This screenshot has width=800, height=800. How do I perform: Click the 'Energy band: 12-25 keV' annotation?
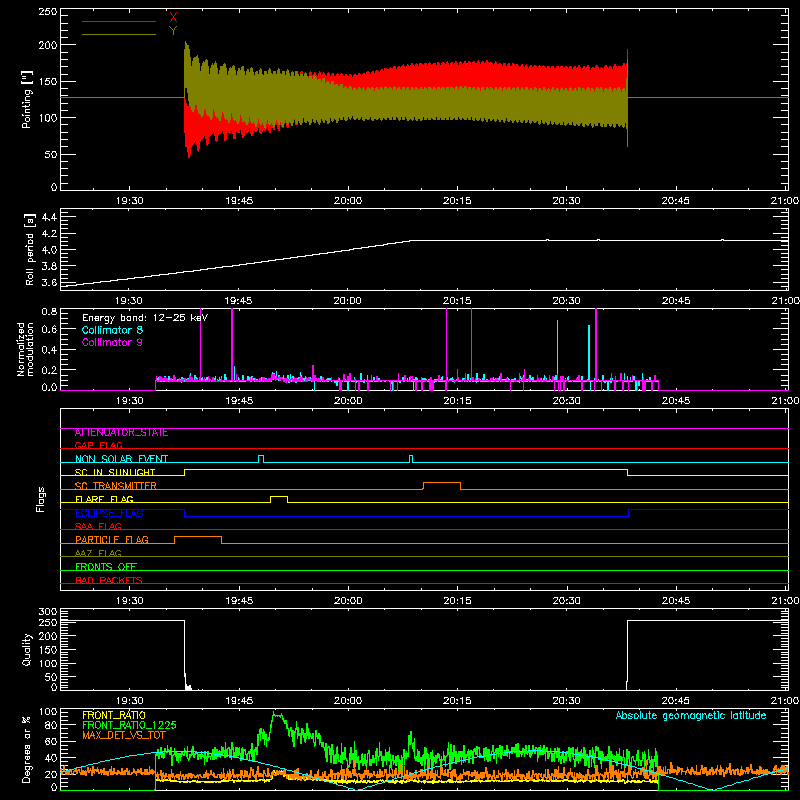[x=145, y=318]
